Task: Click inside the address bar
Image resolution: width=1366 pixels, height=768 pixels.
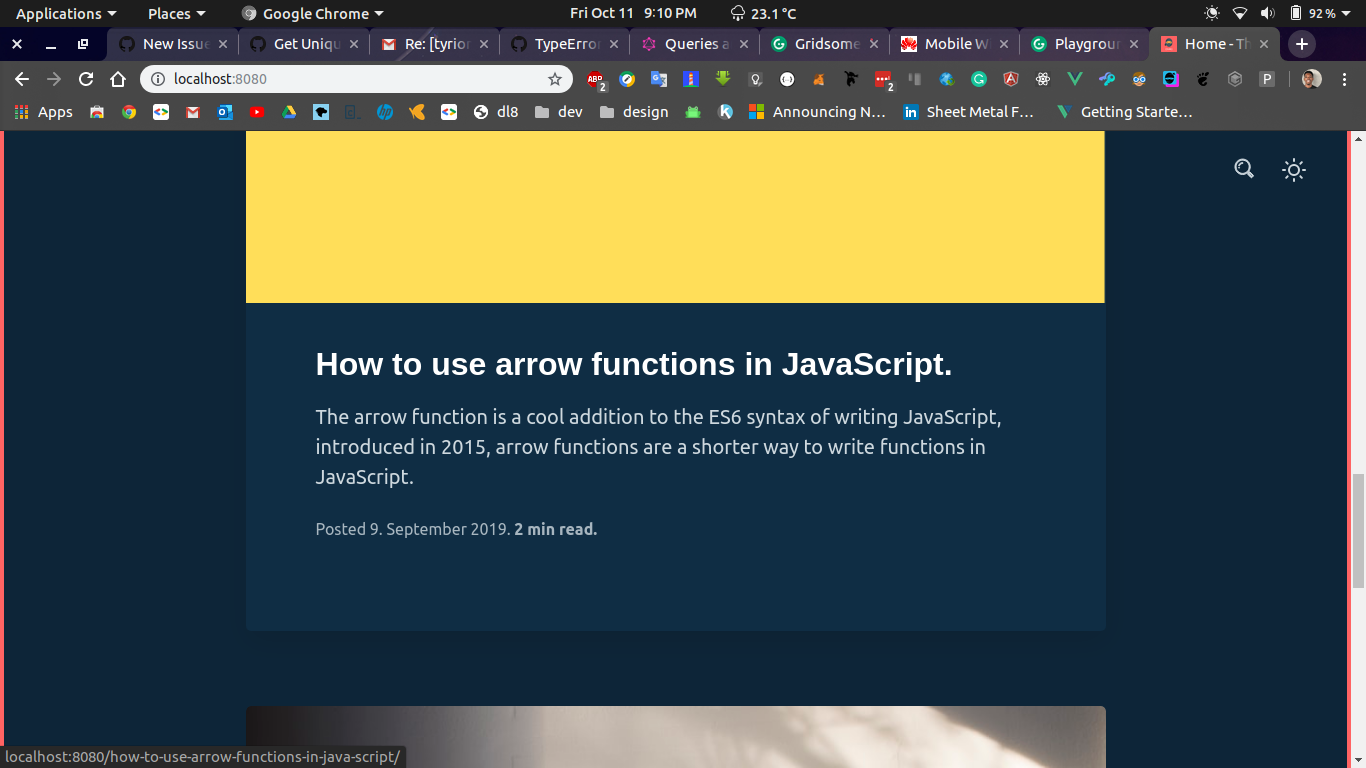Action: point(300,78)
